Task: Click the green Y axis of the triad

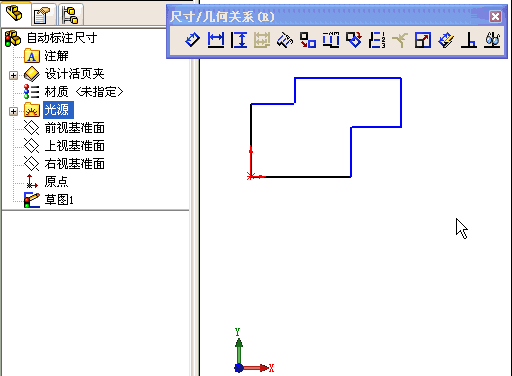Action: click(x=239, y=351)
